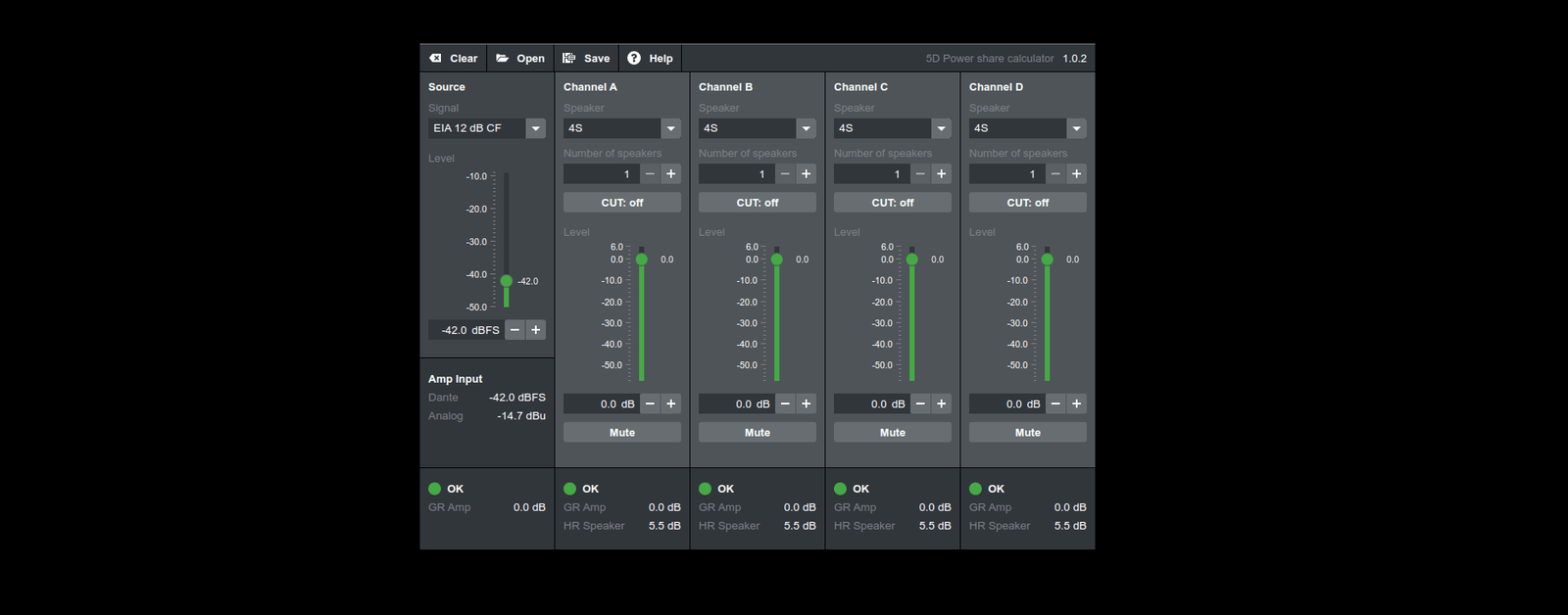This screenshot has width=1568, height=615.
Task: Raise the Channel C level with the plus button
Action: tap(942, 403)
